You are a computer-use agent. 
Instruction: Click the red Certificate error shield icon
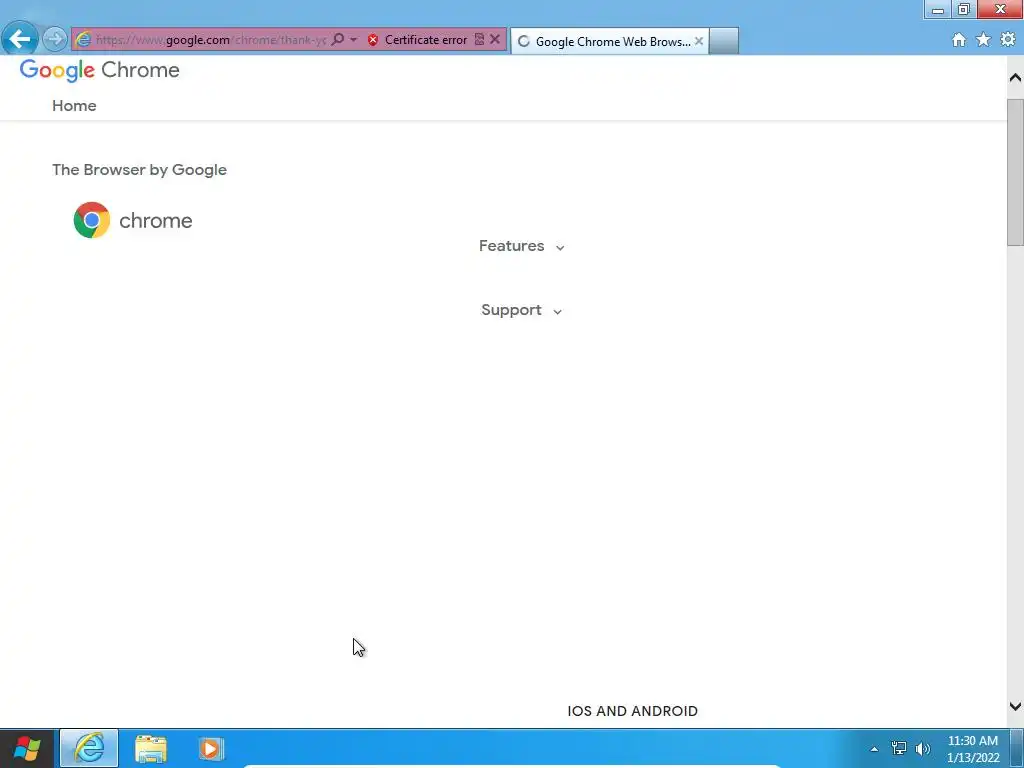[373, 40]
